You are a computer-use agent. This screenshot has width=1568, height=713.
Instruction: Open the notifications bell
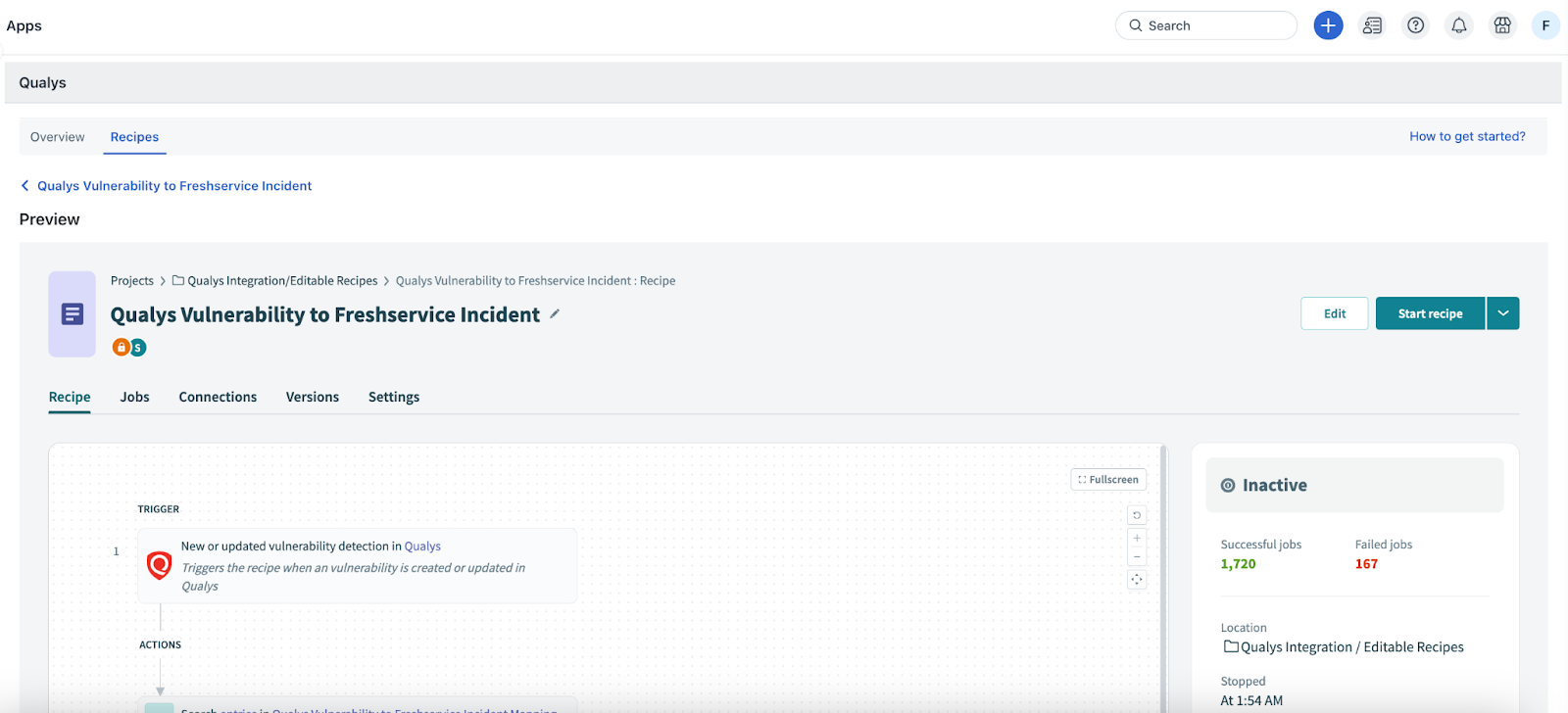tap(1458, 25)
